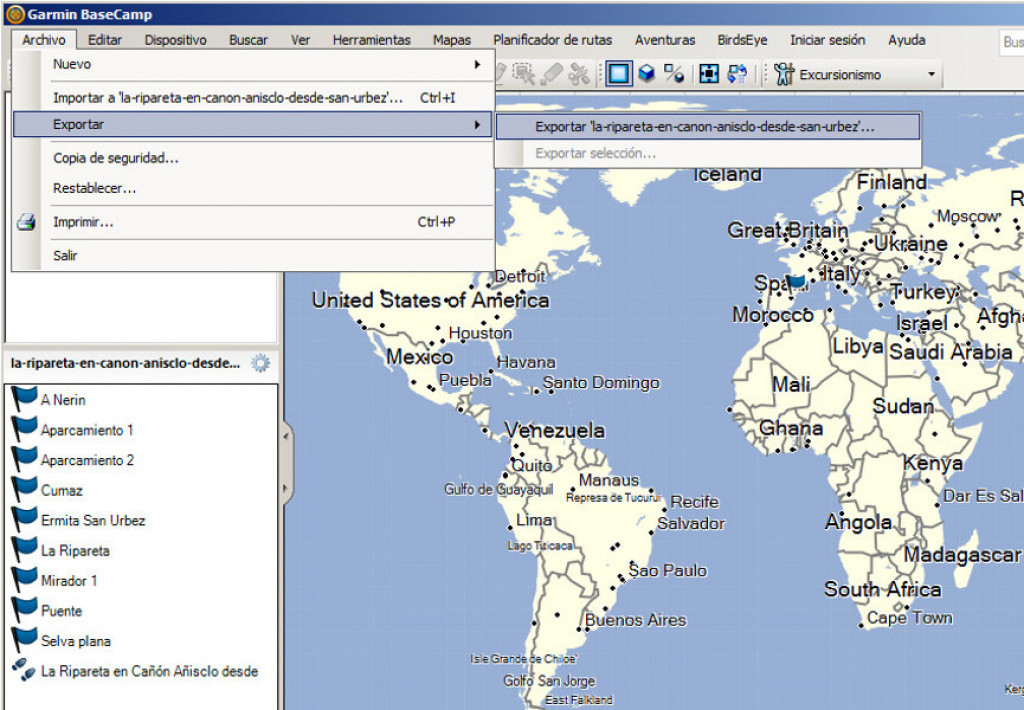Choose Salir to exit BaseCamp
This screenshot has height=710, width=1024.
[x=251, y=255]
